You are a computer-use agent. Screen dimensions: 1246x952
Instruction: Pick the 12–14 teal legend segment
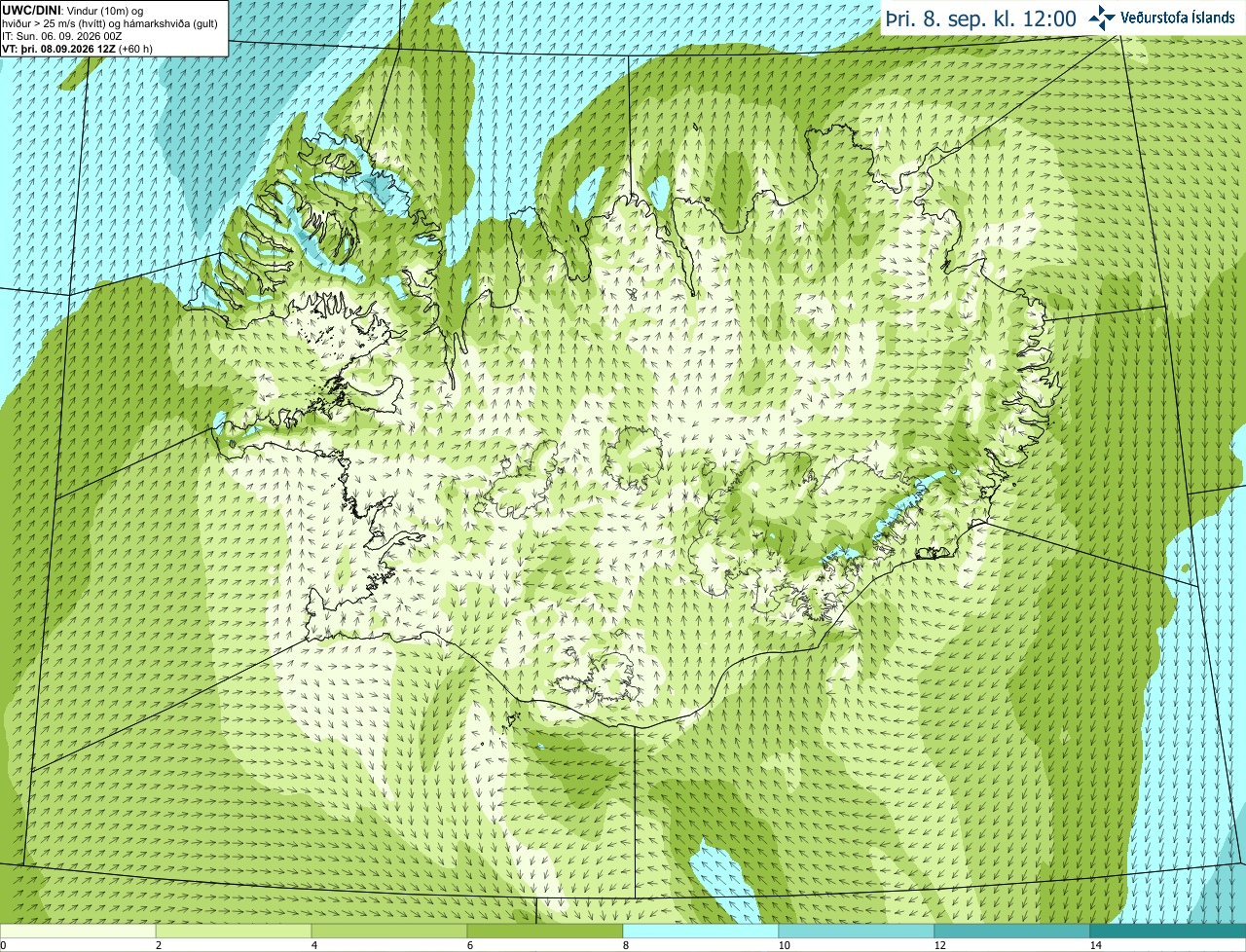click(x=1012, y=931)
